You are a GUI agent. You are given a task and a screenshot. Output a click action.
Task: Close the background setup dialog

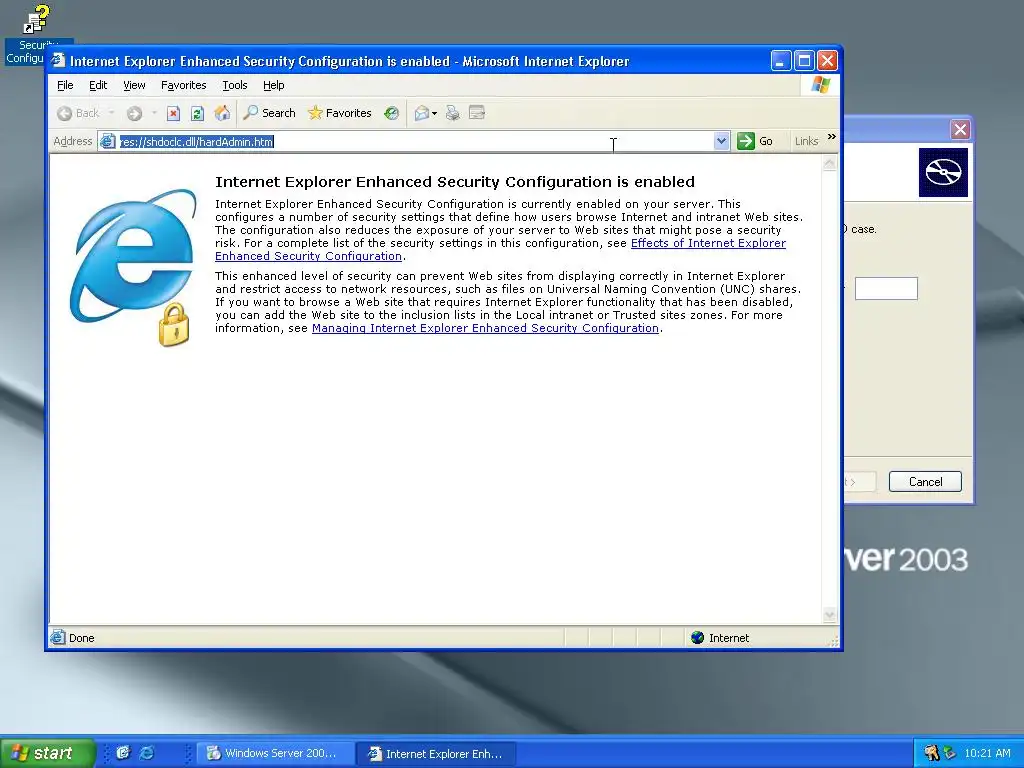960,129
